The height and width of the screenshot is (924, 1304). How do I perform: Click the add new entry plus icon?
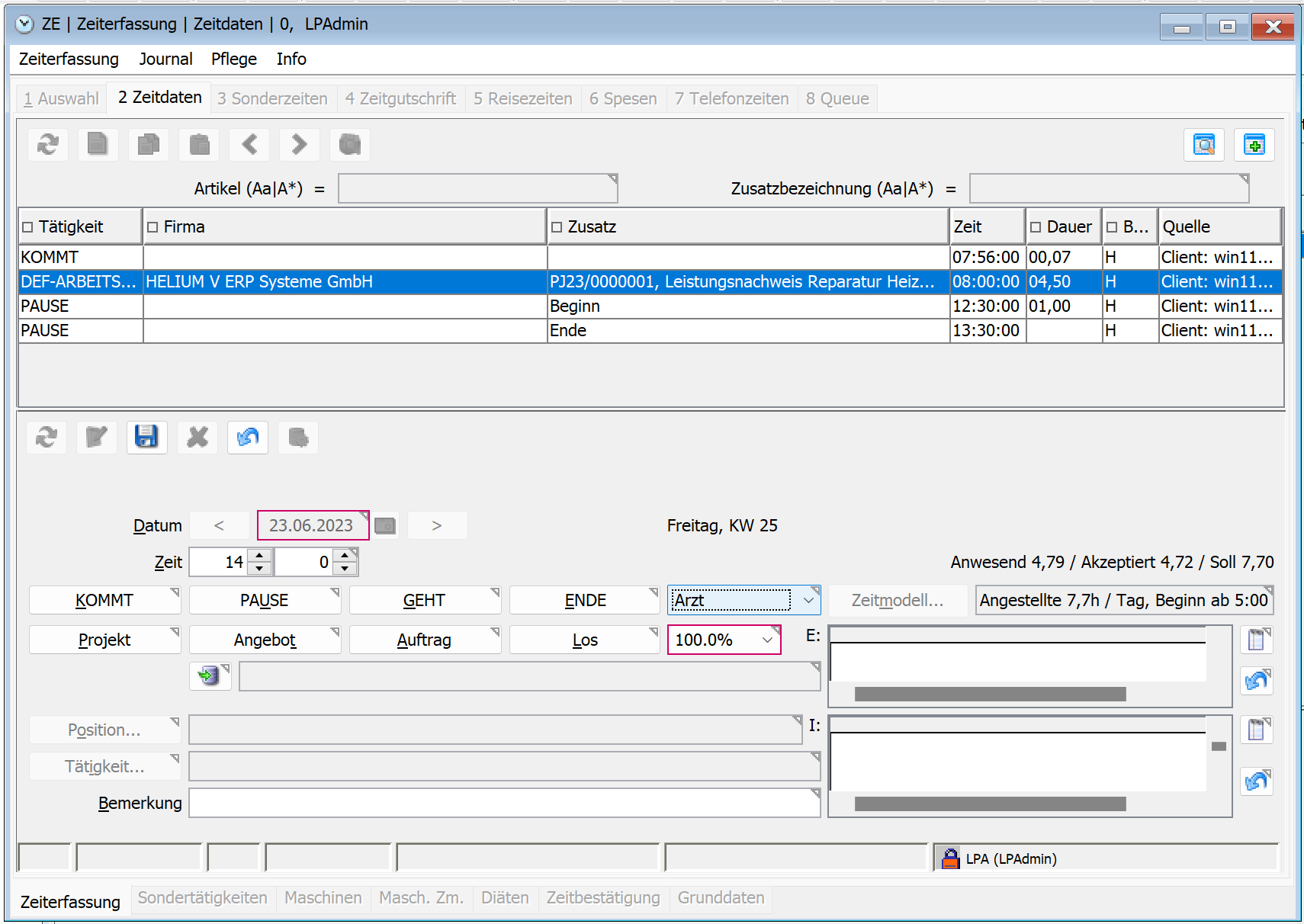coord(1254,145)
